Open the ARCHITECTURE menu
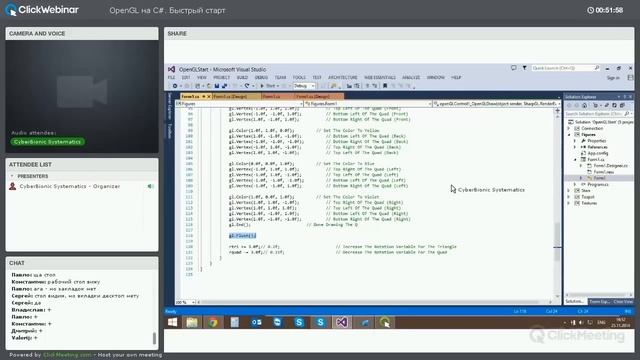The width and height of the screenshot is (640, 360). [x=343, y=78]
